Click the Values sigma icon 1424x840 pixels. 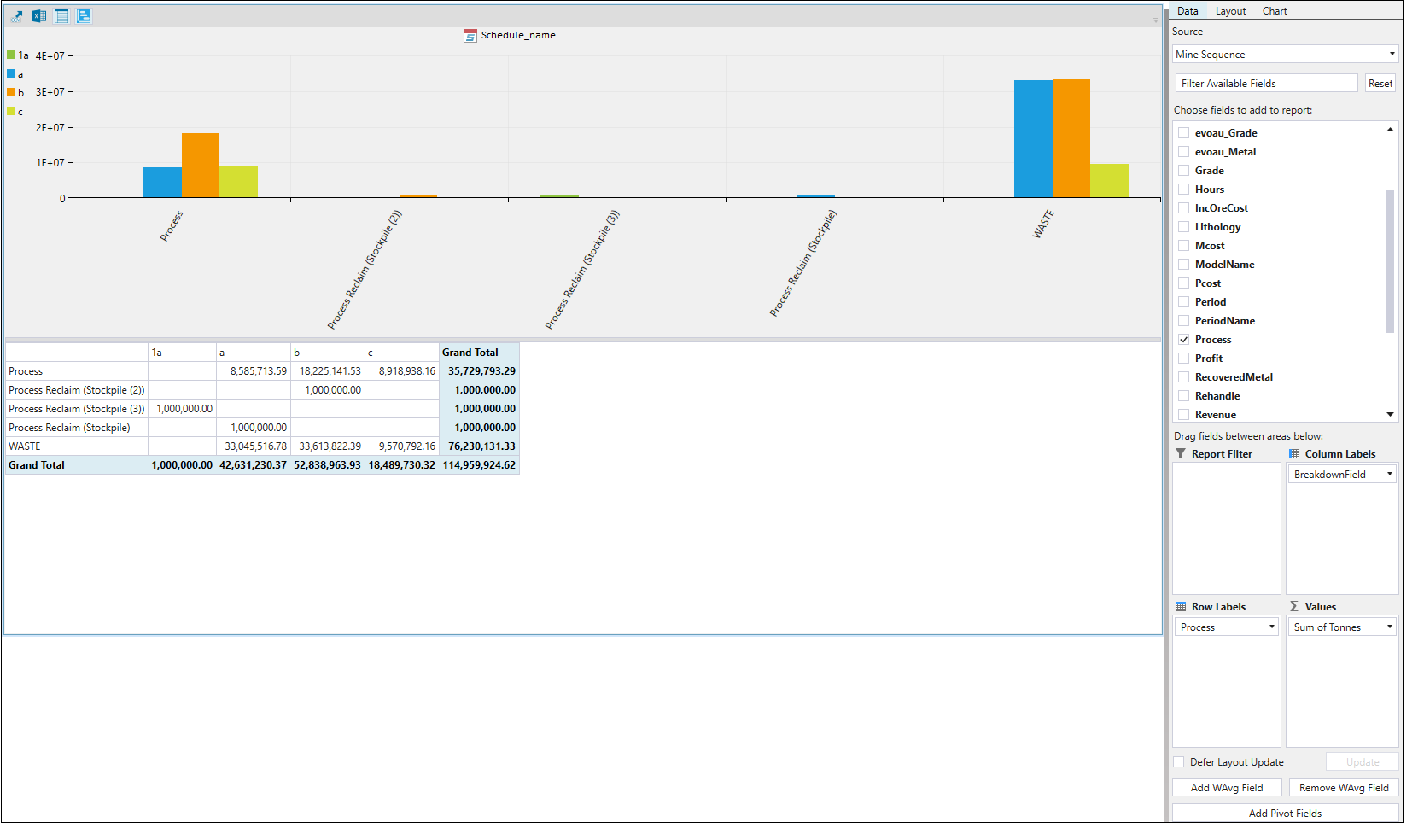pyautogui.click(x=1294, y=607)
